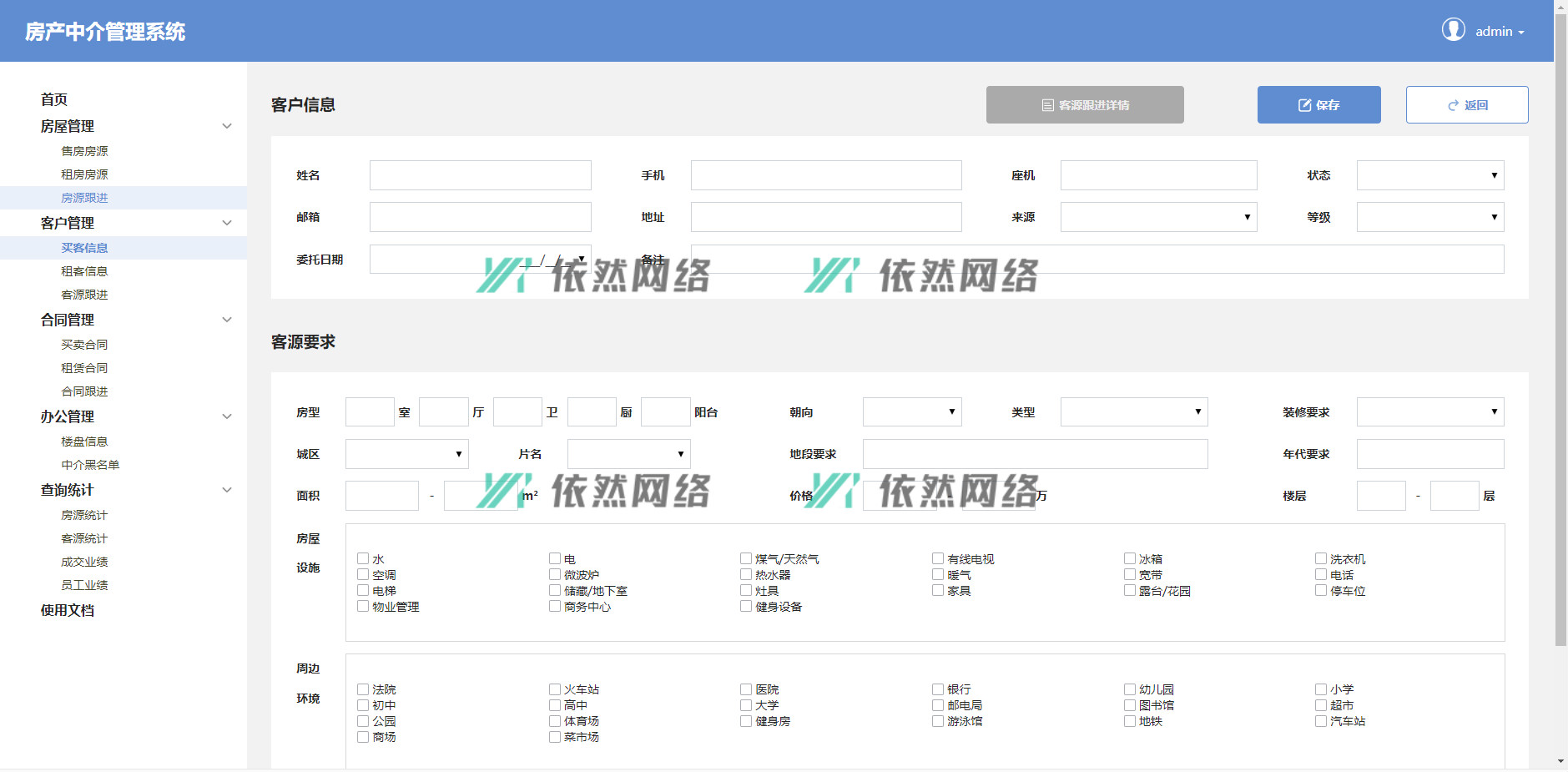Open the admin account dropdown menu
1568x772 pixels.
1499,32
